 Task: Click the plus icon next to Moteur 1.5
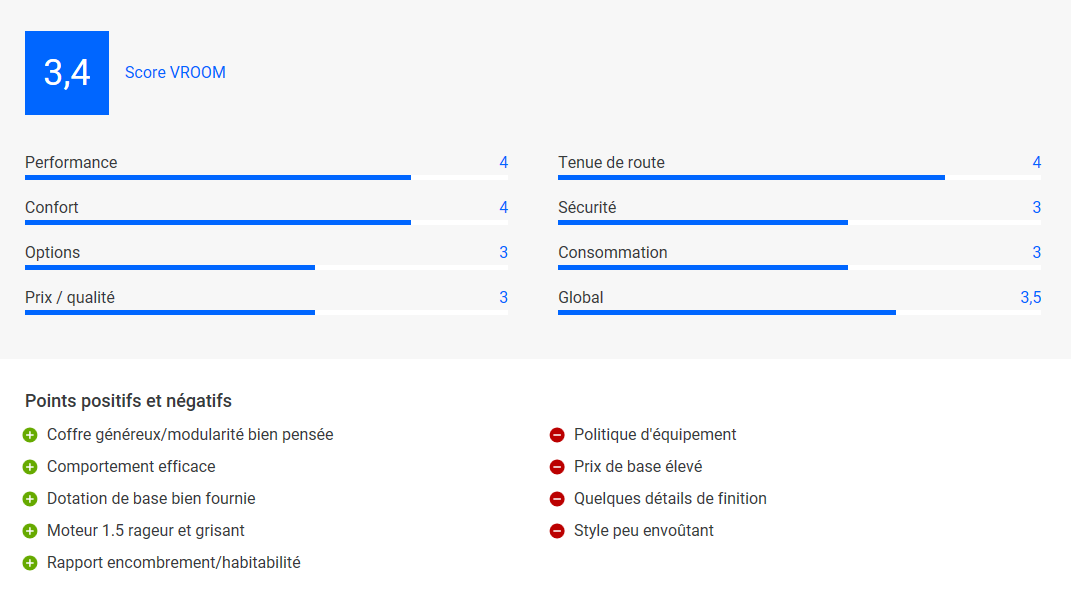click(30, 531)
